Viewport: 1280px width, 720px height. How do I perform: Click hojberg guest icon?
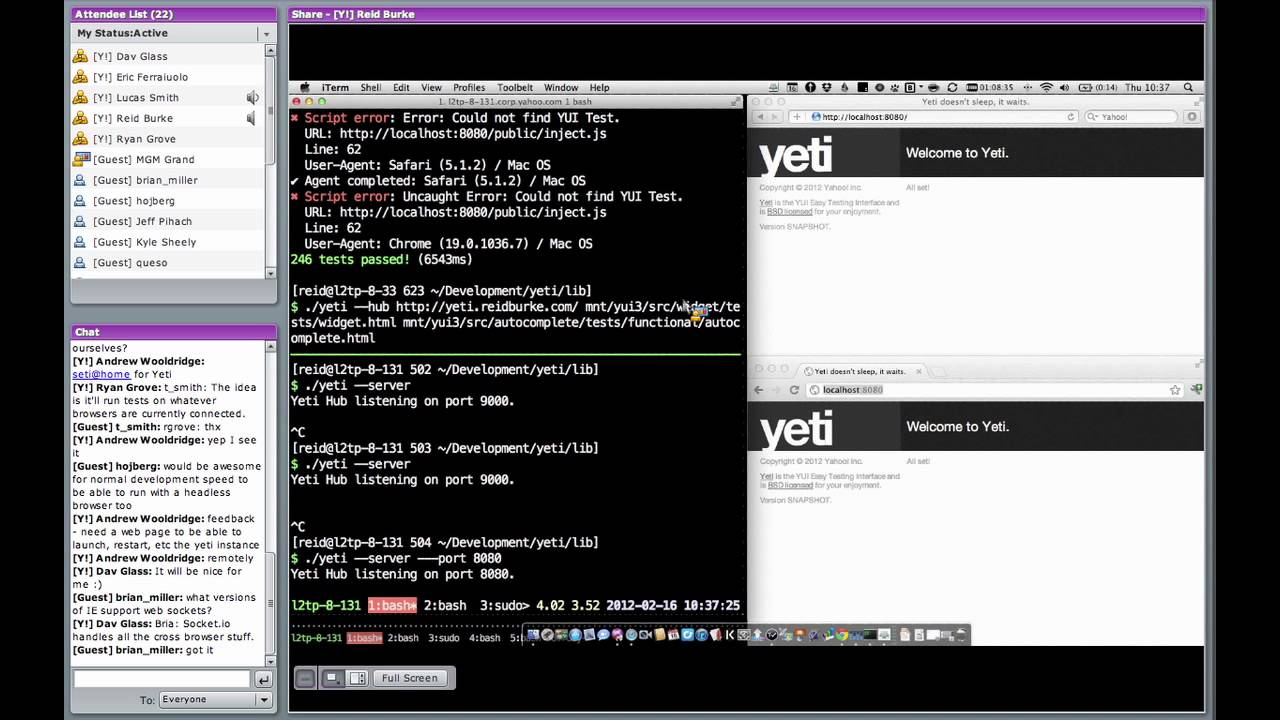[x=80, y=201]
